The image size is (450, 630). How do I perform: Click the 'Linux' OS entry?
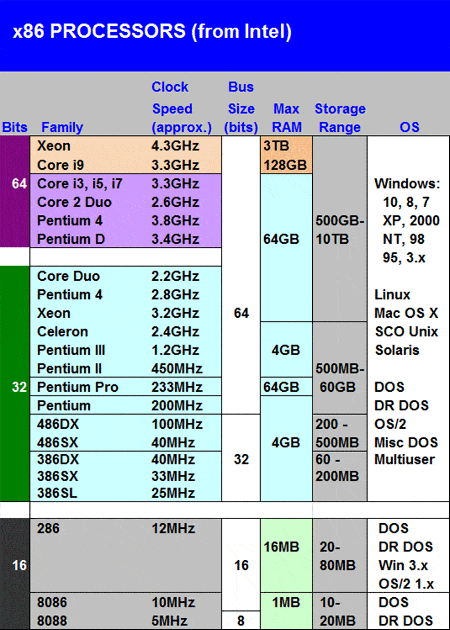tap(392, 295)
